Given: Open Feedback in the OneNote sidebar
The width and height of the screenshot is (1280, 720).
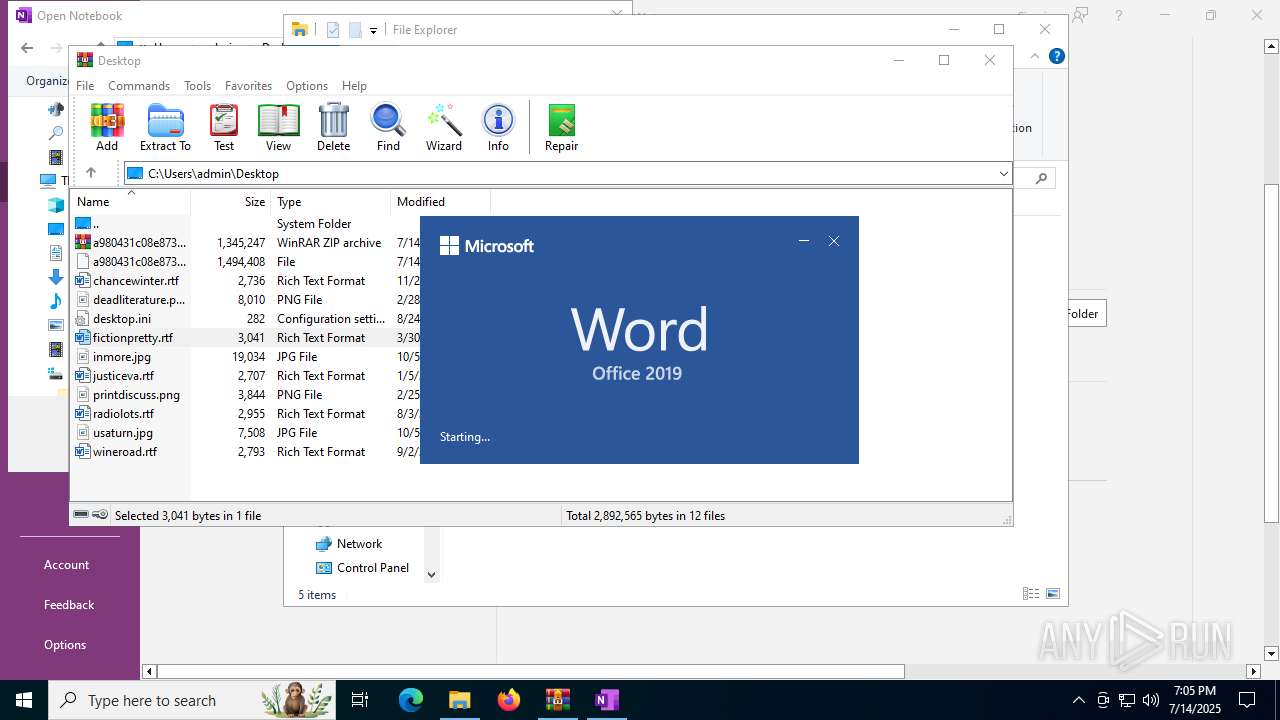Looking at the screenshot, I should [69, 605].
